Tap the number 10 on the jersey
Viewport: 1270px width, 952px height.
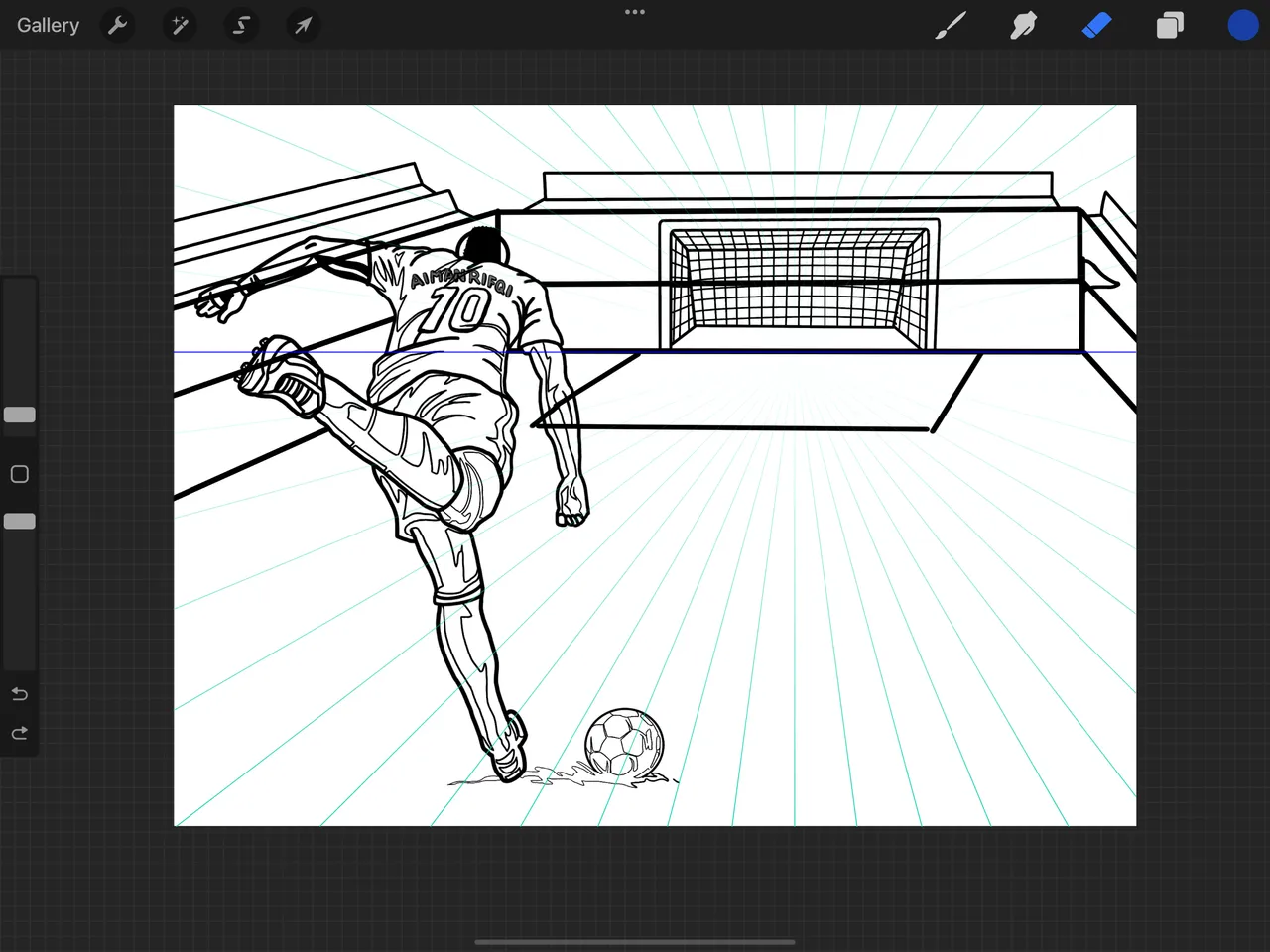tap(457, 310)
